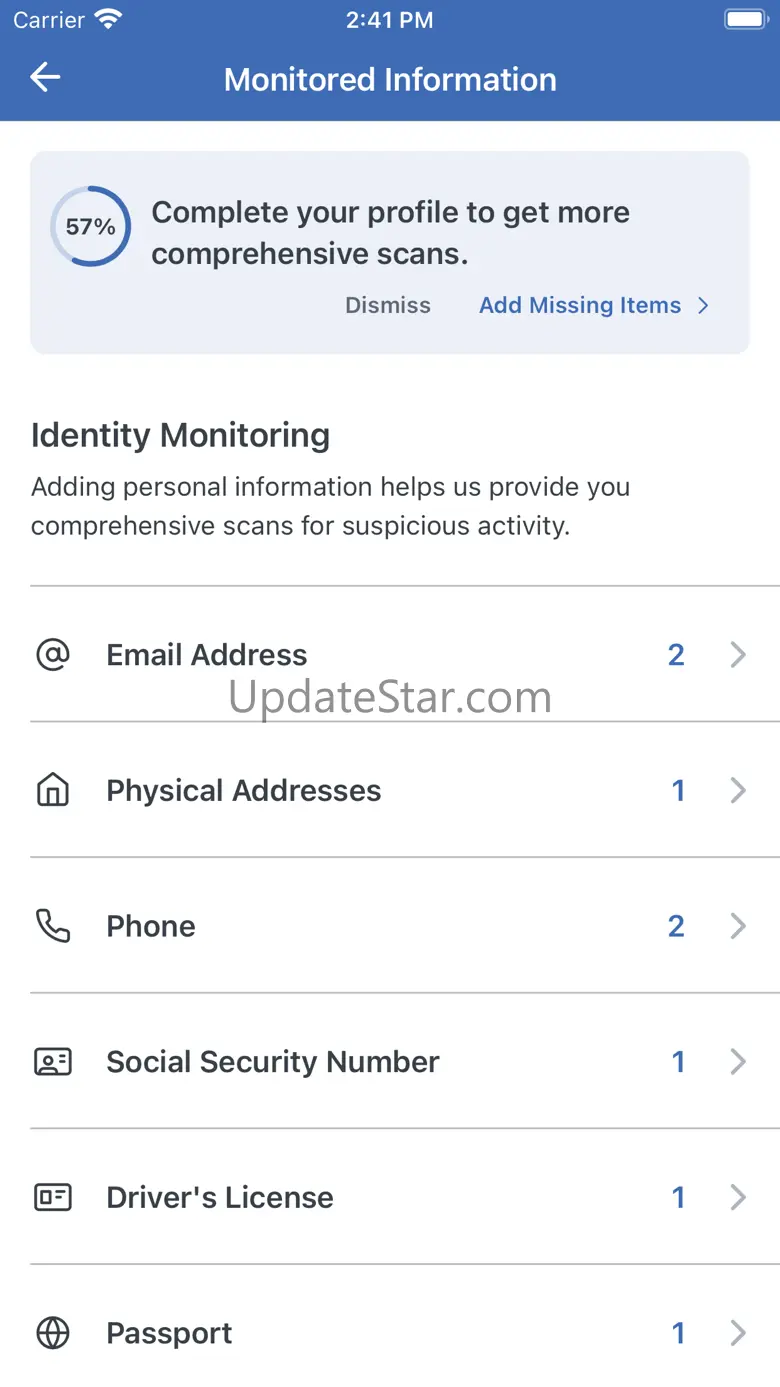Tap the Passport globe icon
The image size is (780, 1387).
tap(53, 1333)
